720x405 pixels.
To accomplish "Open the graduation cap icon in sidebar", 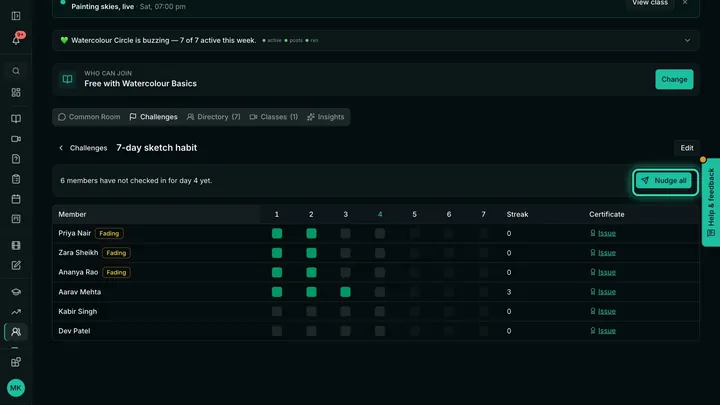I will 16,292.
